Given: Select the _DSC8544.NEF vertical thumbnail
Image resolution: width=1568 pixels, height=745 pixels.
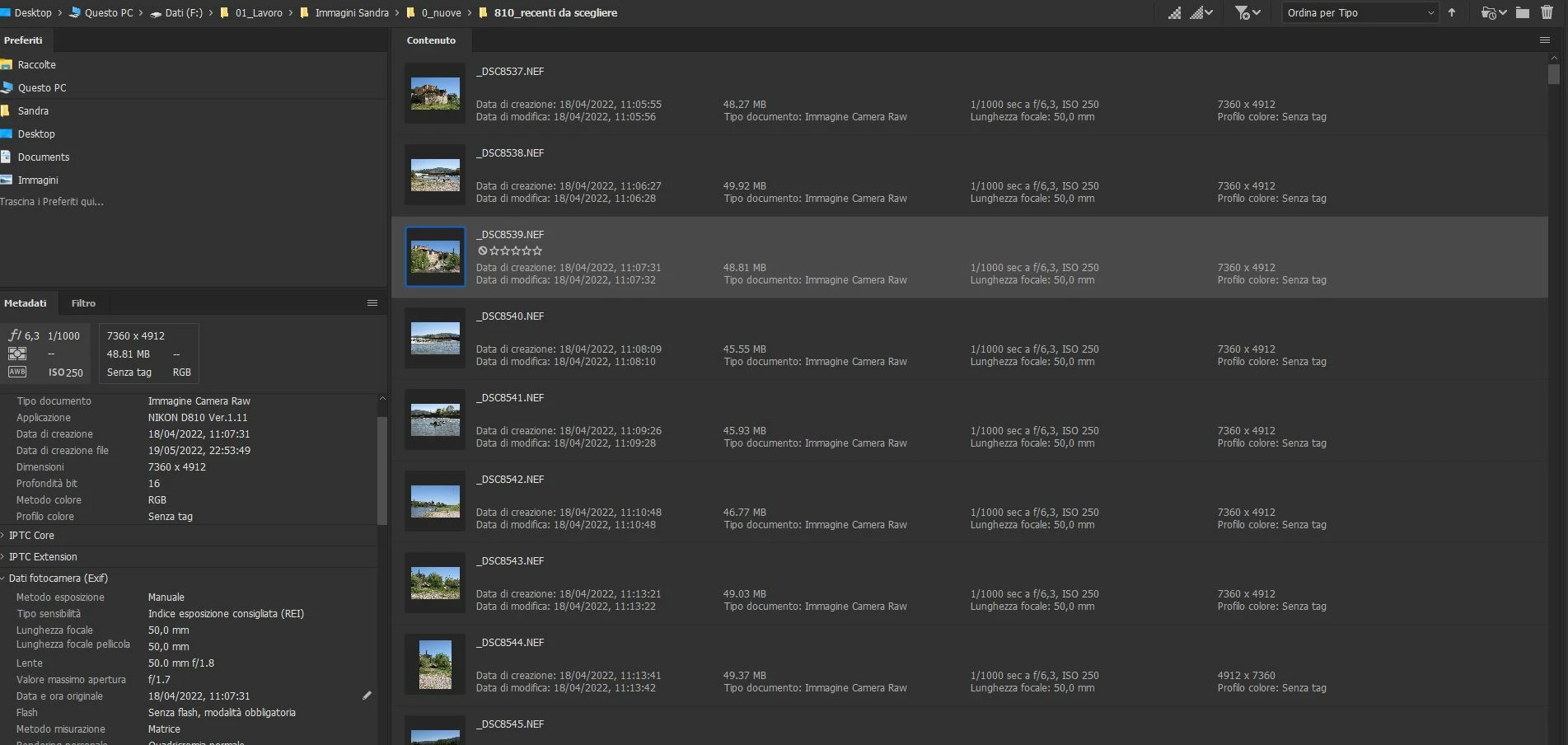Looking at the screenshot, I should click(x=435, y=664).
